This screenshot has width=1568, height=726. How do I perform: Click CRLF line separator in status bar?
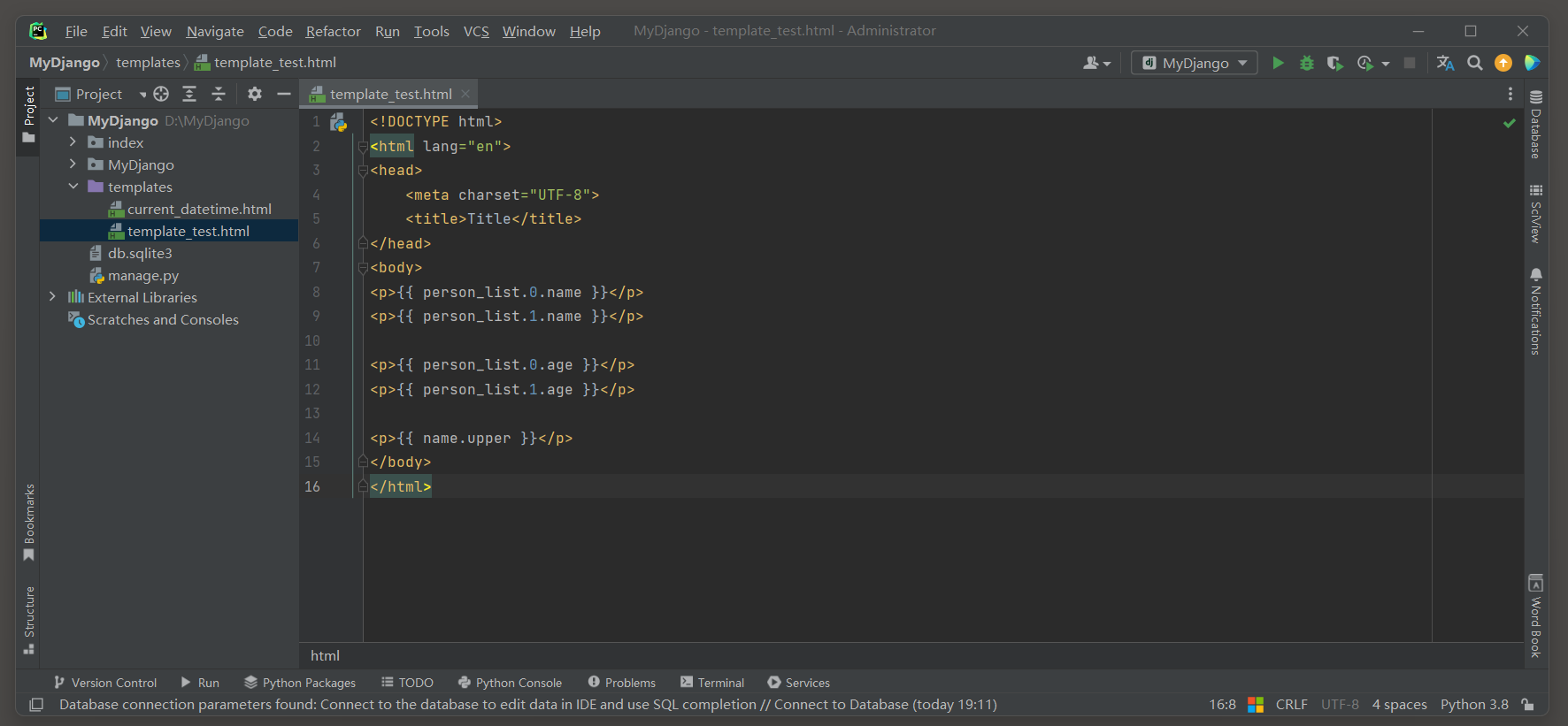pyautogui.click(x=1291, y=705)
